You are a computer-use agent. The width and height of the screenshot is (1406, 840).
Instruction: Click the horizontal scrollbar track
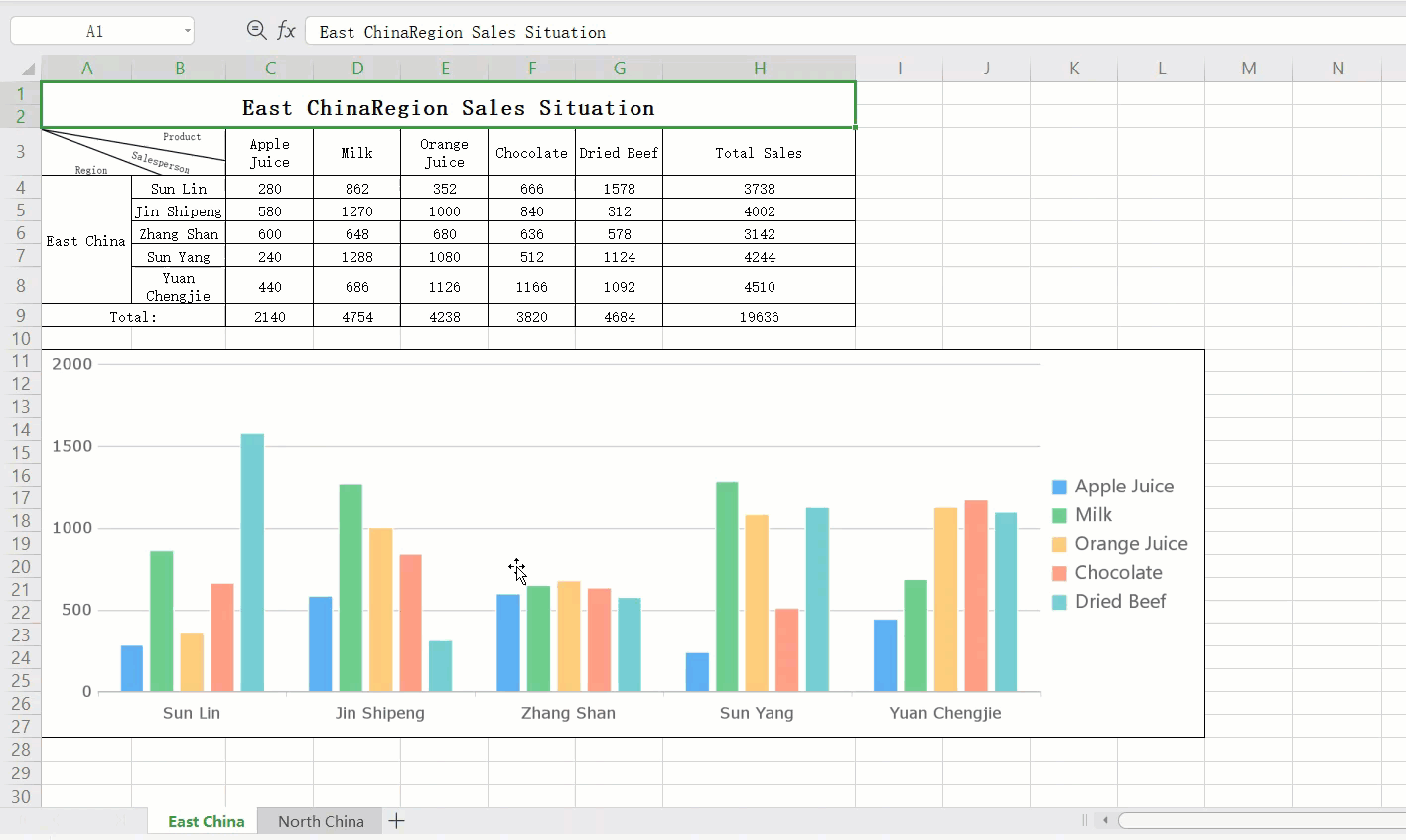[x=1261, y=820]
